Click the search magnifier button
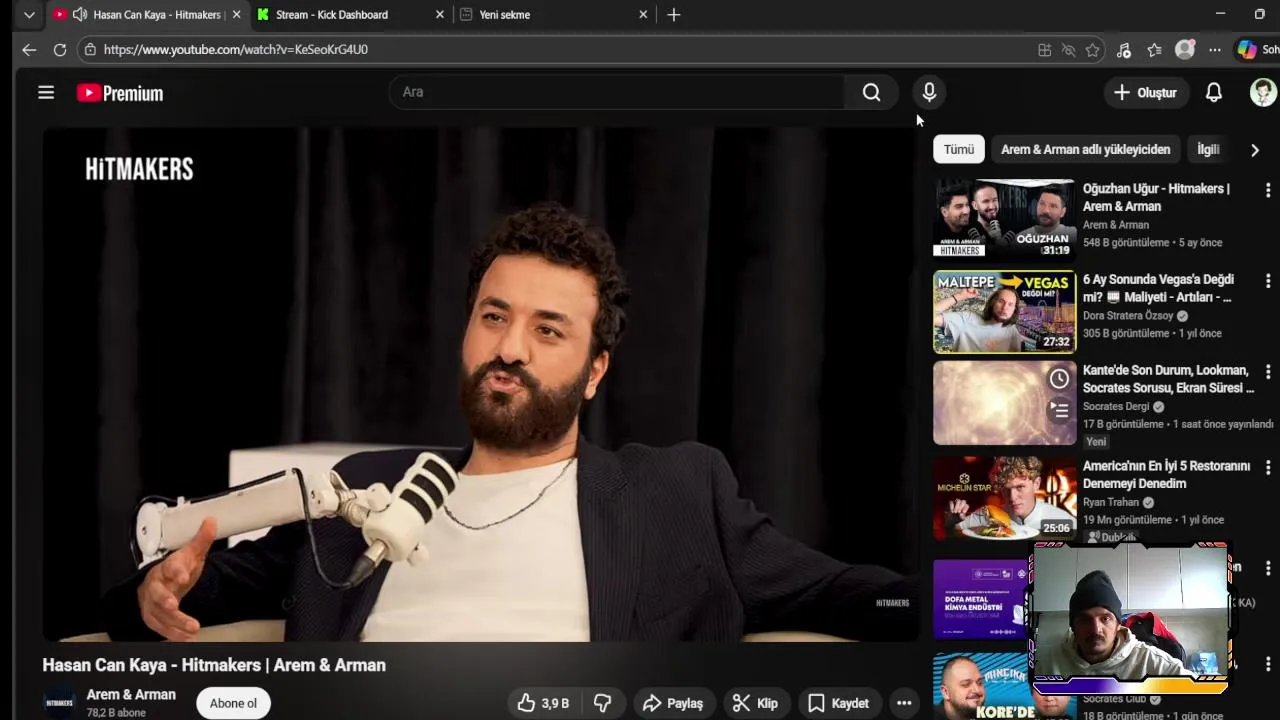Screen dimensions: 1280x720 pyautogui.click(x=871, y=92)
